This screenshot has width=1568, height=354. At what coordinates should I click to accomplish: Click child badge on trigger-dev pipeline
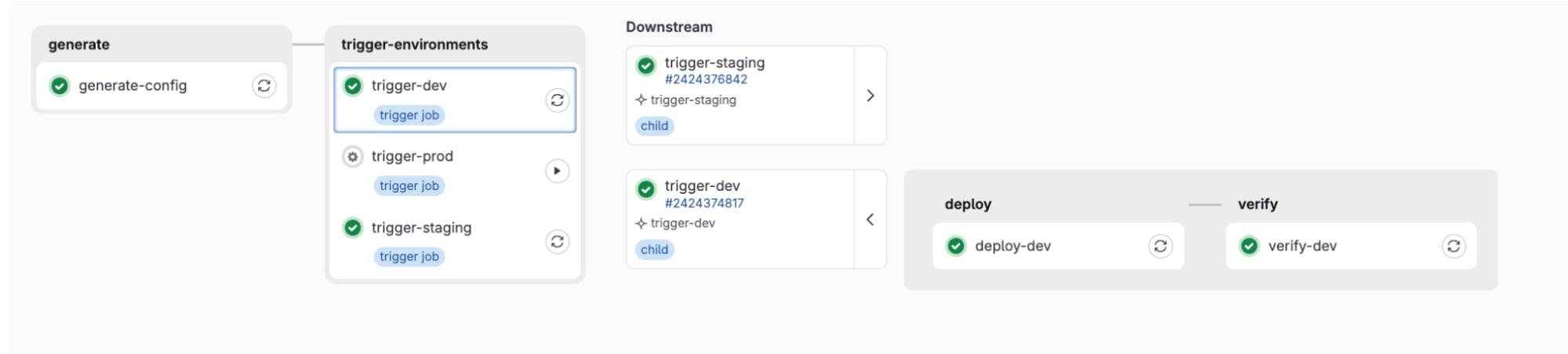pos(654,250)
